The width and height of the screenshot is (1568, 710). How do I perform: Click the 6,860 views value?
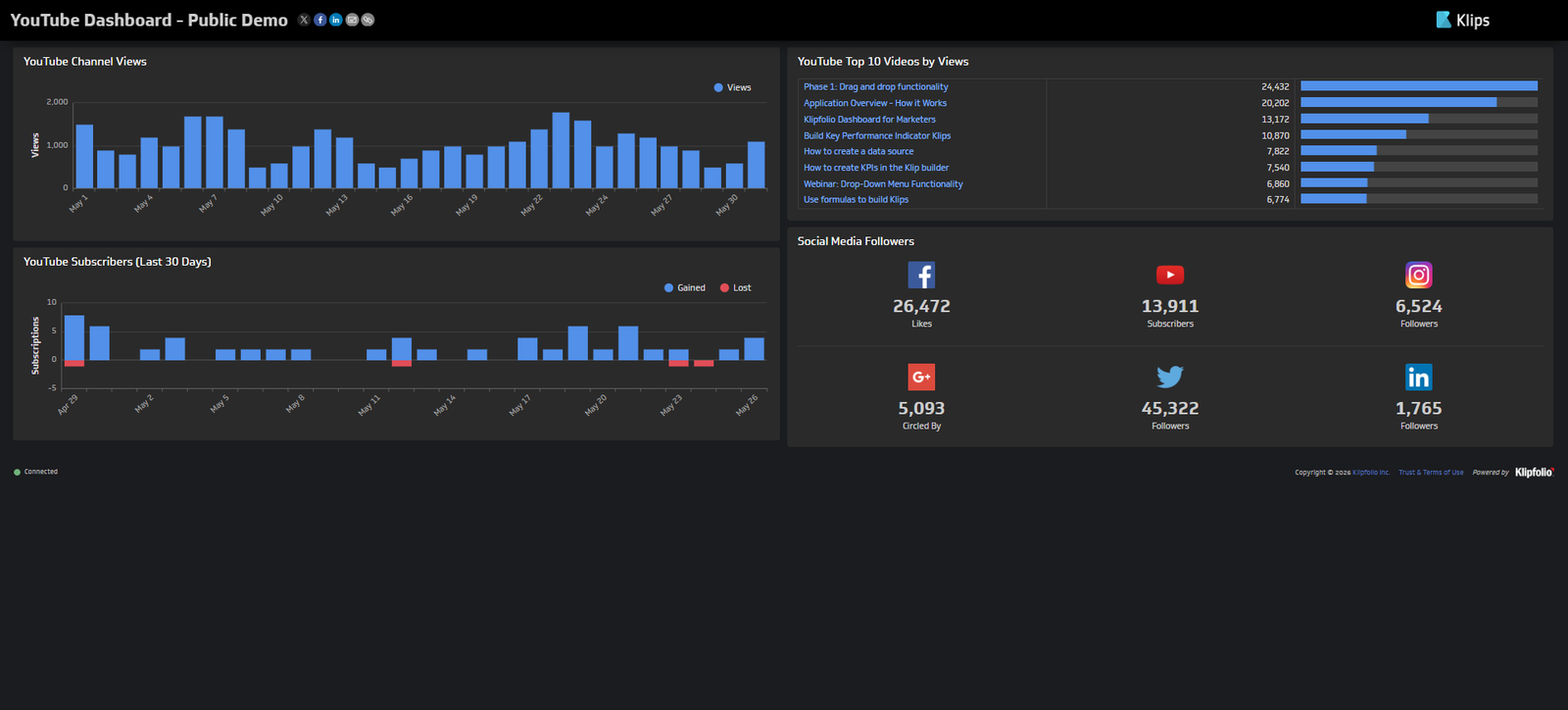click(1278, 183)
